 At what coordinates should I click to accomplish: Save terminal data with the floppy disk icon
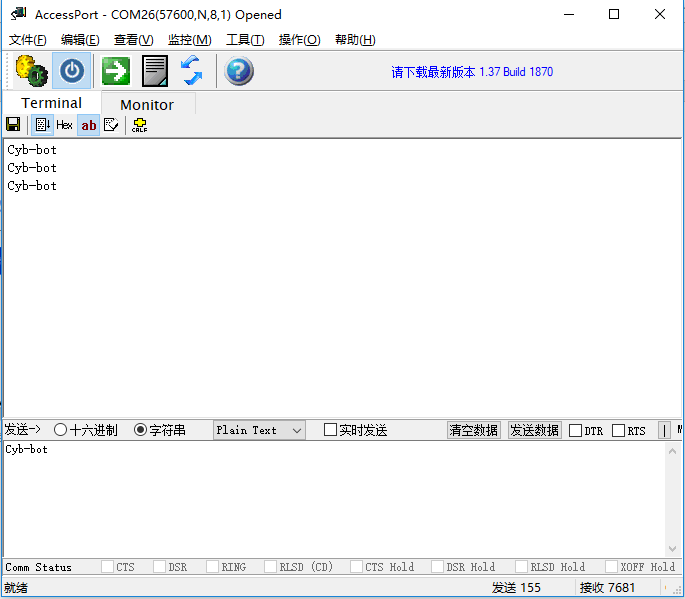pyautogui.click(x=13, y=125)
